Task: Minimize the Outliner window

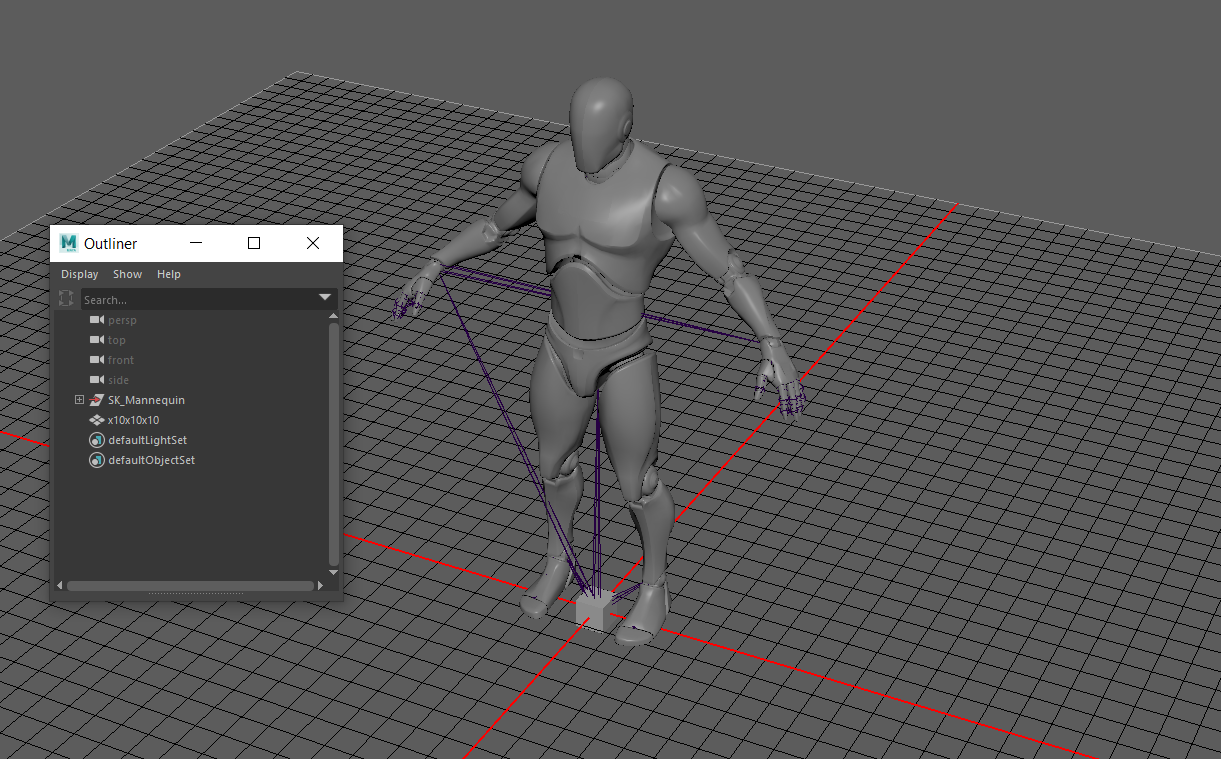Action: point(196,243)
